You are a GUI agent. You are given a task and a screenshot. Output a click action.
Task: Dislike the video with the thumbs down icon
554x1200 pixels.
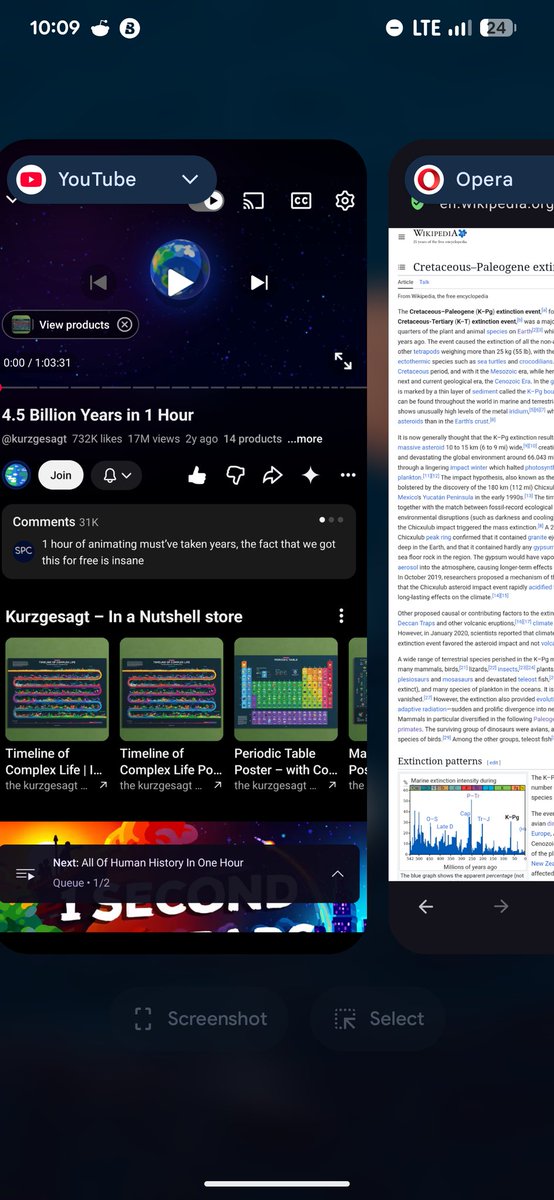click(x=235, y=476)
